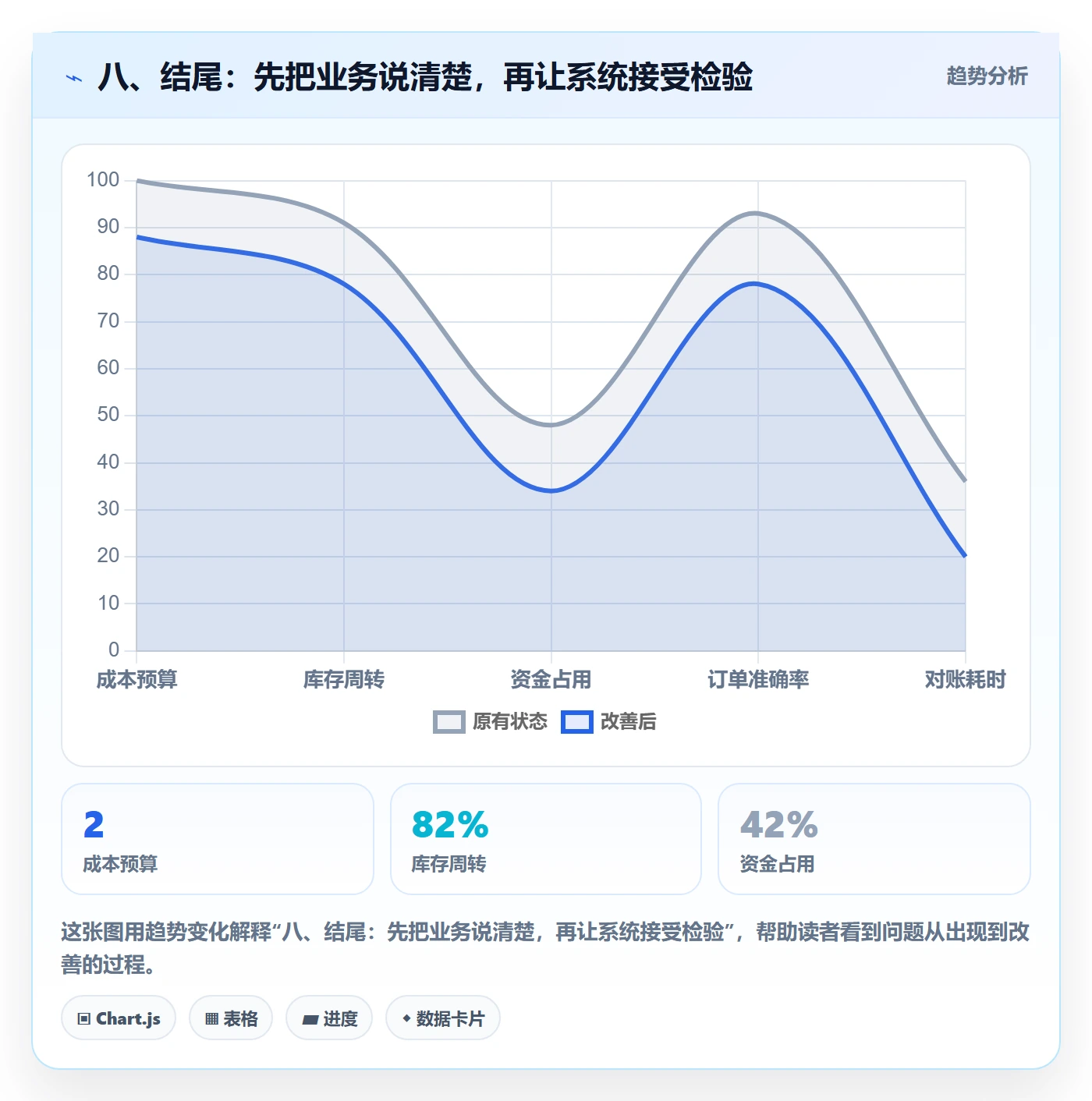Toggle the 原有状态 legend swatch
Viewport: 1092px width, 1101px height.
point(448,722)
